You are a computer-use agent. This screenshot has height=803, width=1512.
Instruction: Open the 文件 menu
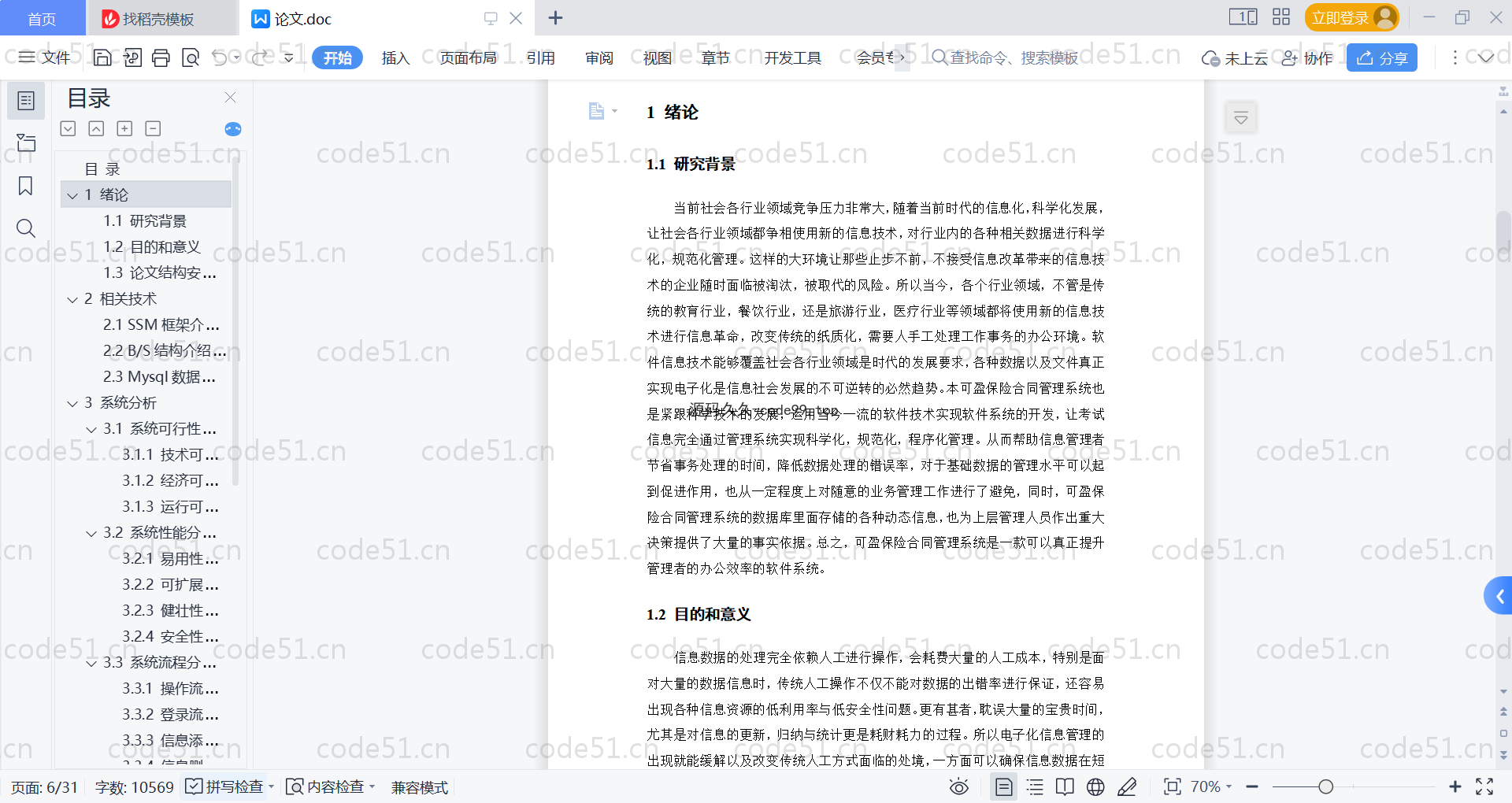coord(44,57)
